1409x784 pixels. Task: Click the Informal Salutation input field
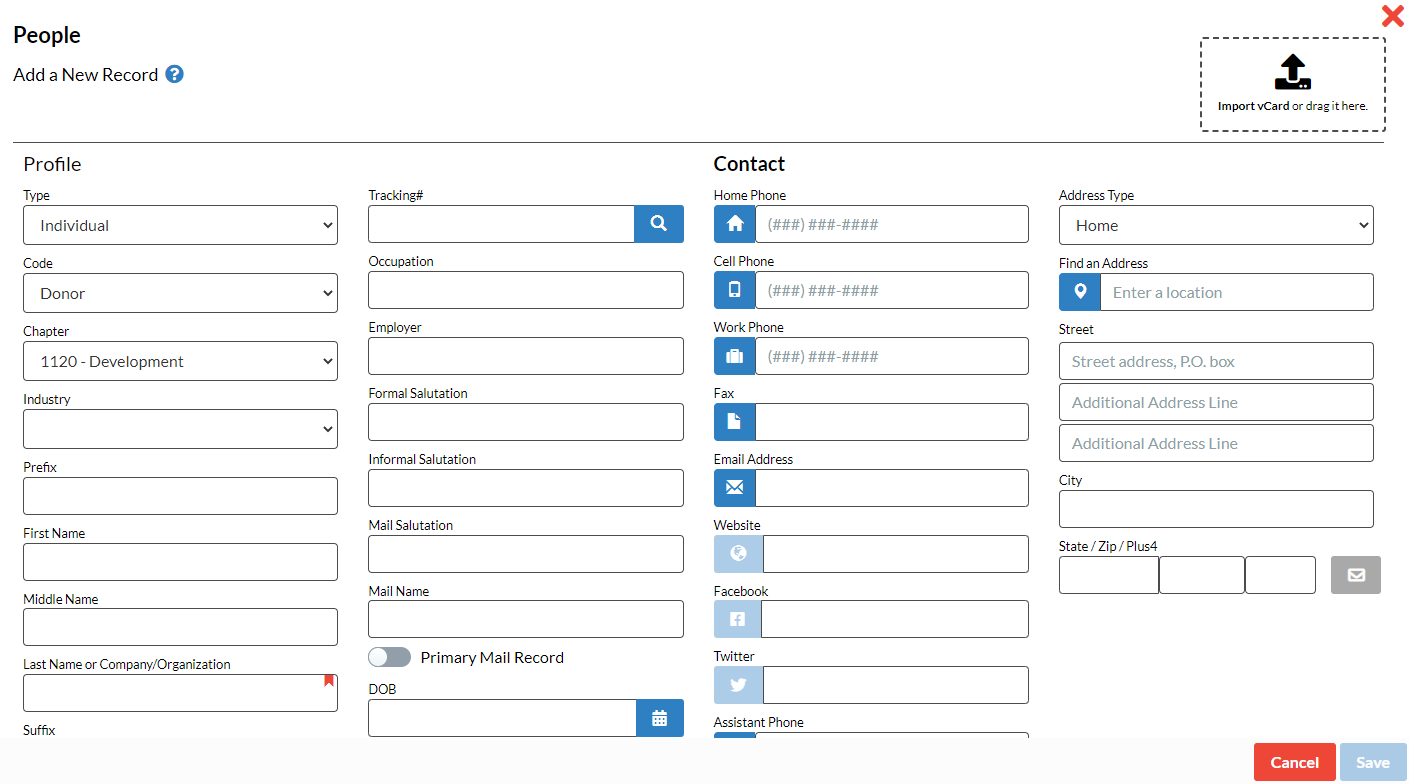click(526, 488)
